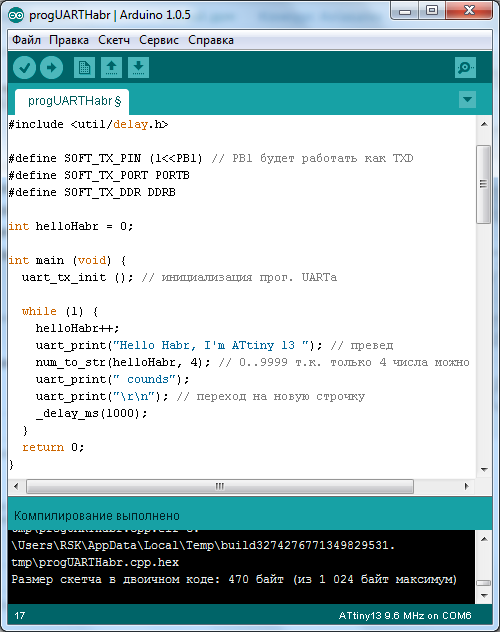Screen dimensions: 500x632
Task: Click the editor scroll down arrow
Action: point(484,470)
